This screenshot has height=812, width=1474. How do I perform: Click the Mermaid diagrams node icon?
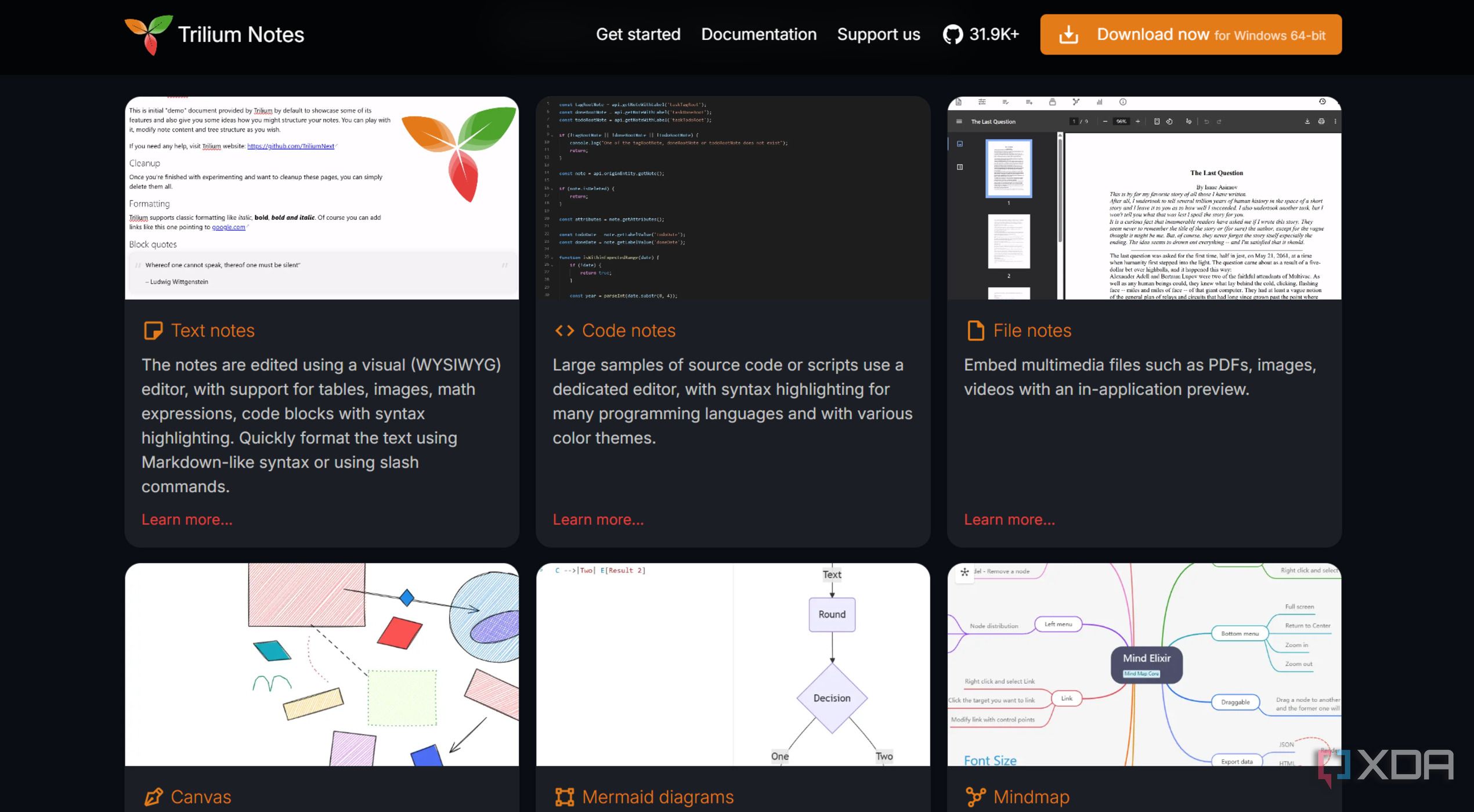pos(564,797)
